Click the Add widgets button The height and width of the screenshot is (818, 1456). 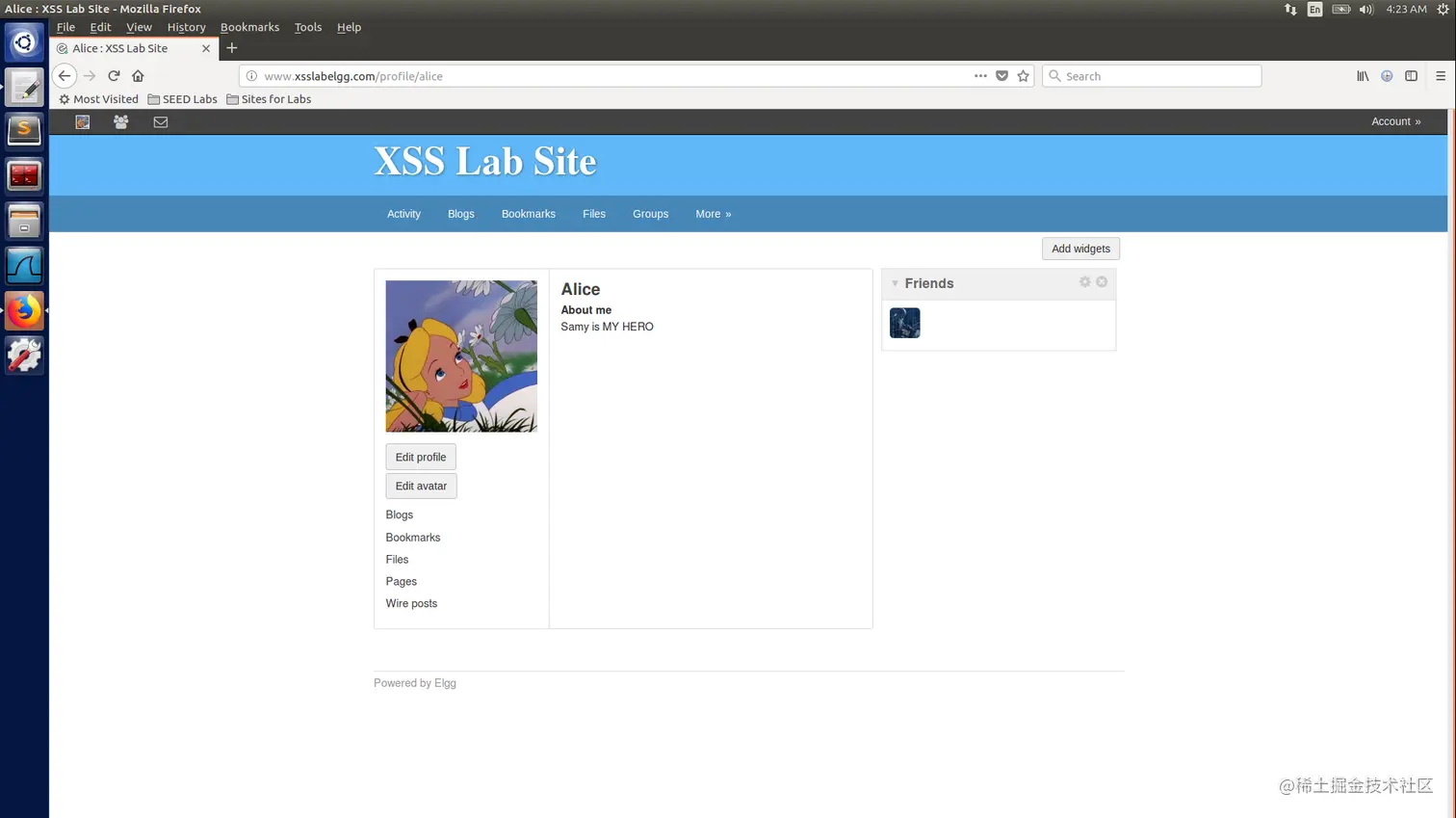tap(1080, 249)
